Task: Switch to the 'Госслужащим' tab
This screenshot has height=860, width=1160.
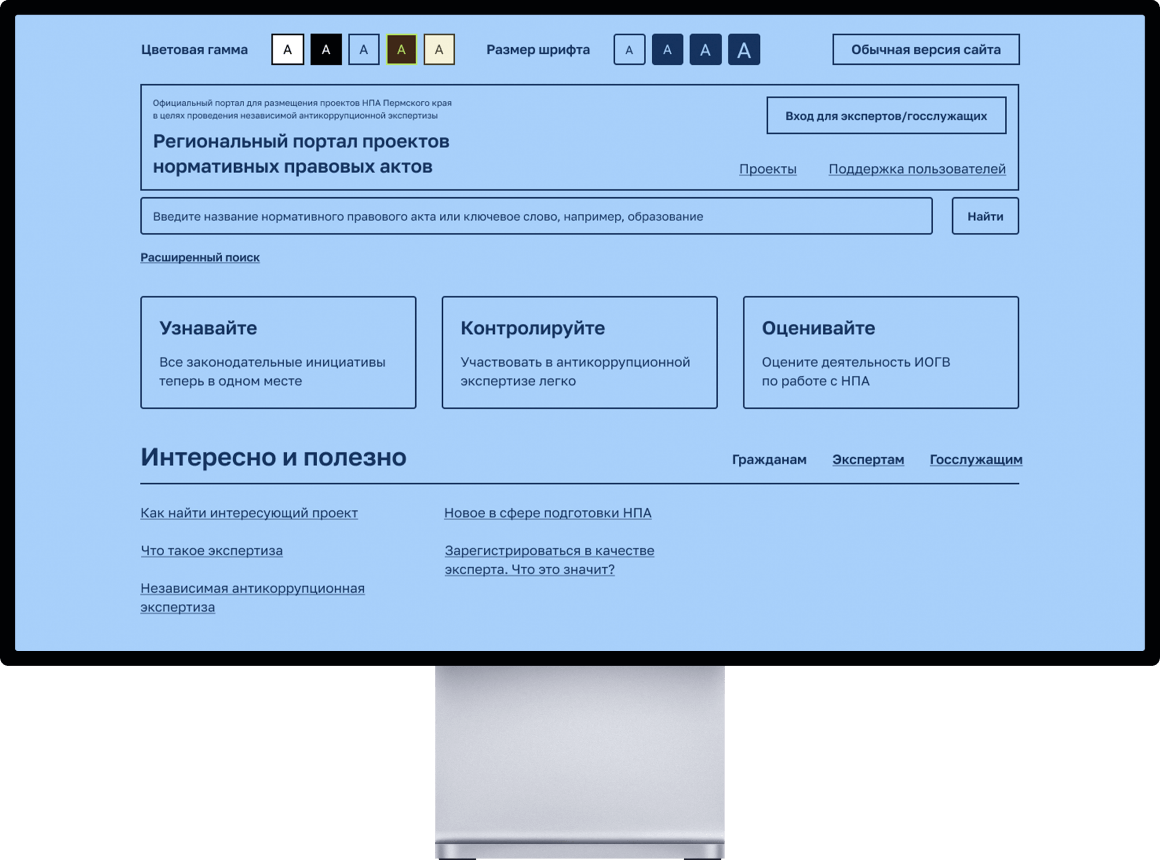Action: (975, 460)
